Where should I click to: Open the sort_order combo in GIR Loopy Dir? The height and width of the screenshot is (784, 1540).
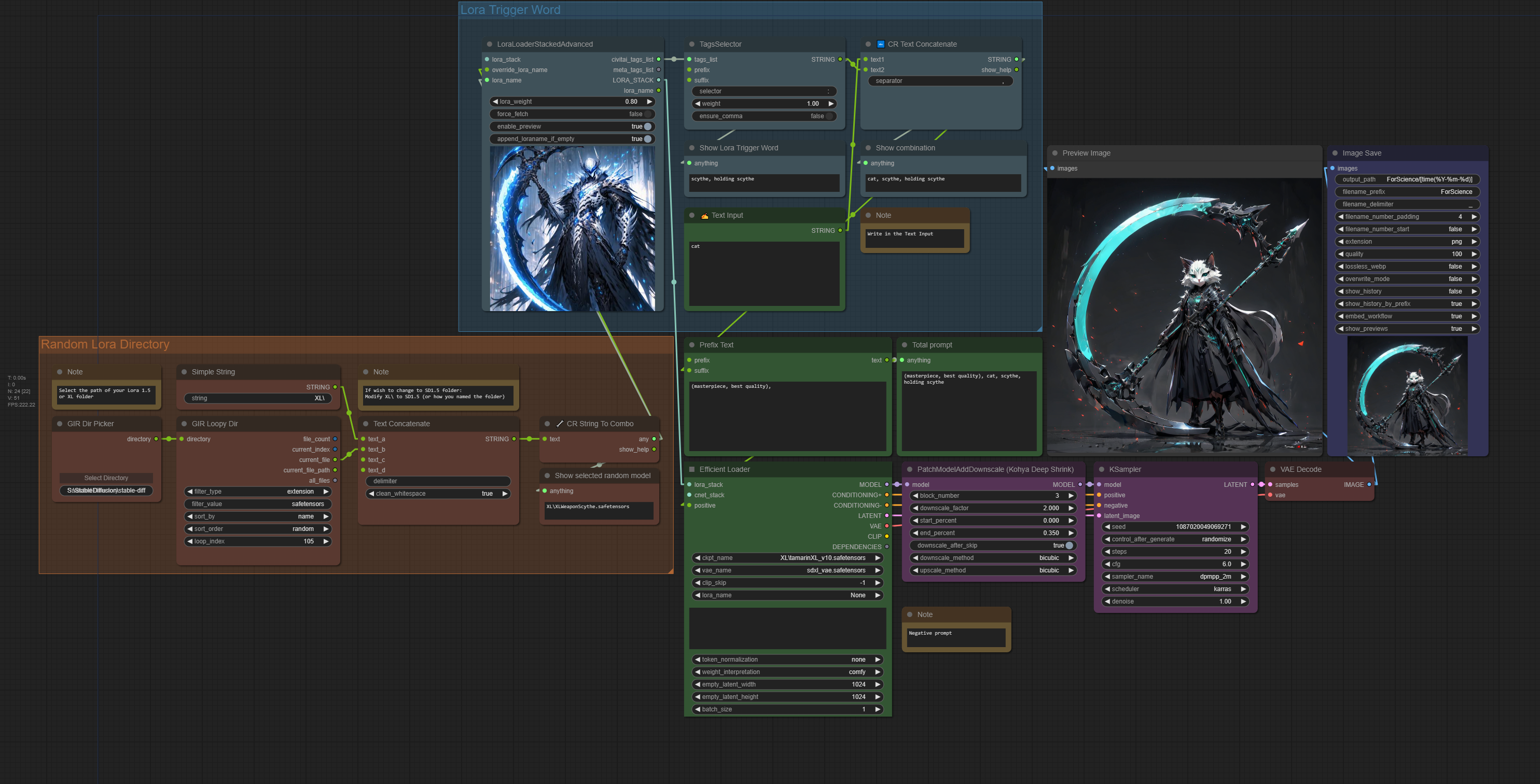(258, 529)
